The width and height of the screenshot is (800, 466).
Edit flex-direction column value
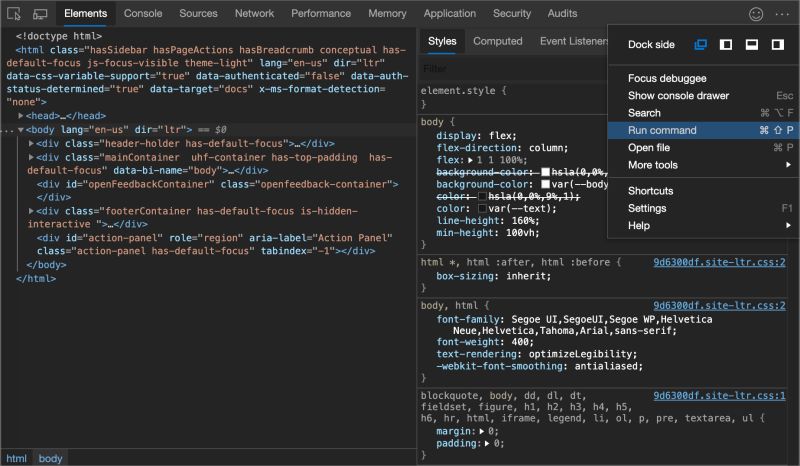click(548, 148)
